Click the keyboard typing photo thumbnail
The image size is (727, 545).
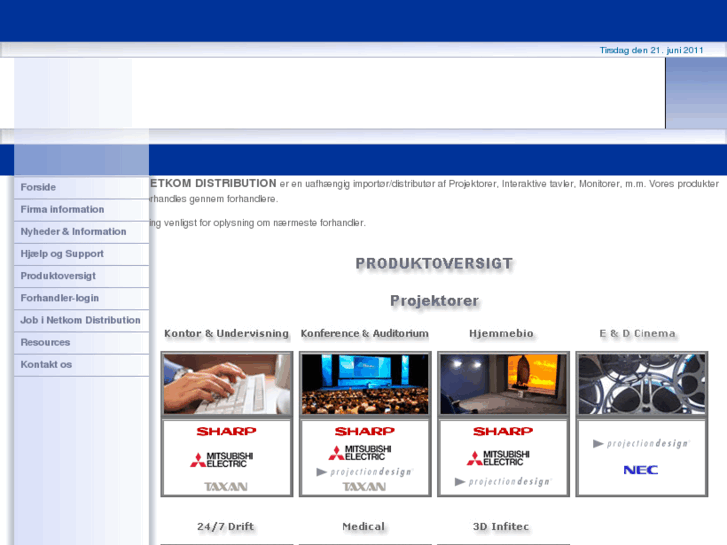click(x=227, y=384)
